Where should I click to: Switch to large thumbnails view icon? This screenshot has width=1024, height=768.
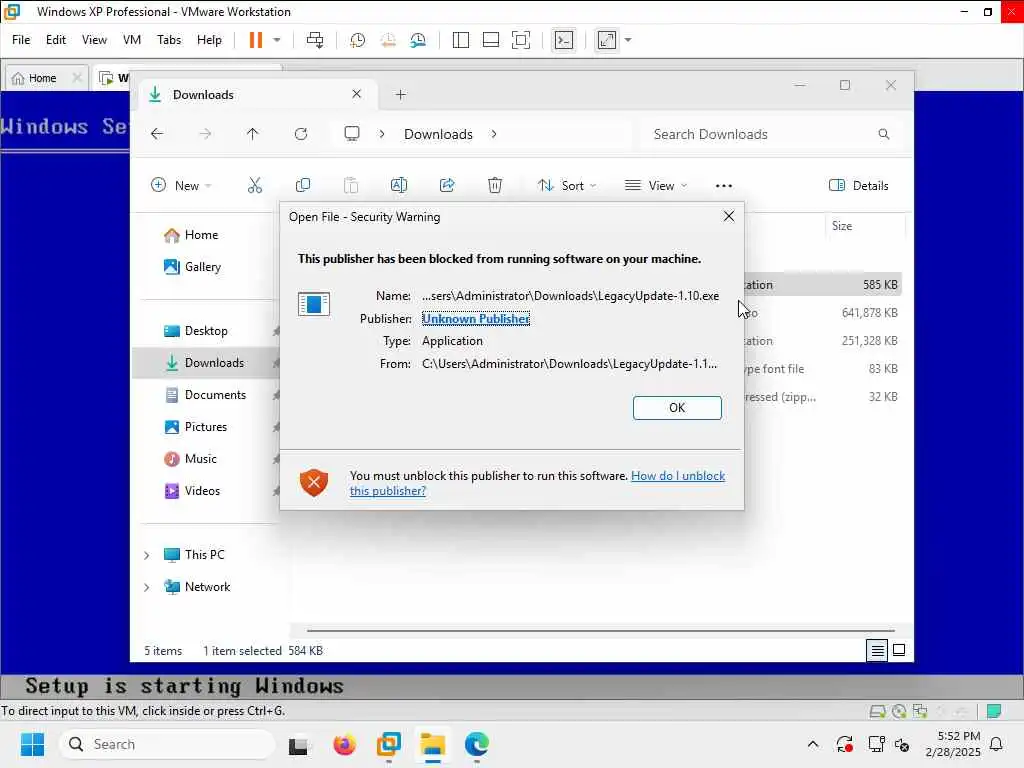[x=899, y=650]
